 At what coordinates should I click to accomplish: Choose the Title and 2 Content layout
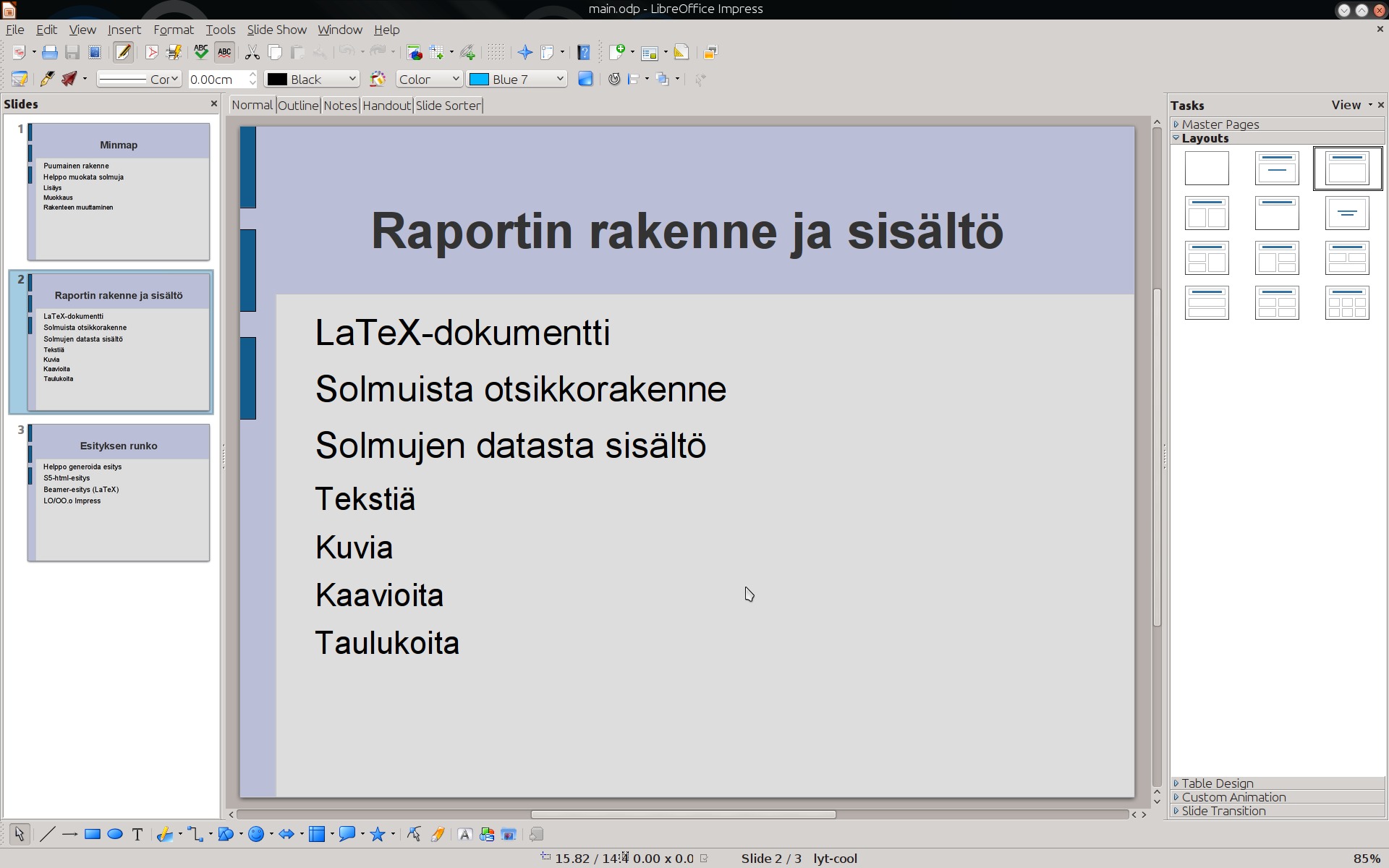tap(1207, 213)
